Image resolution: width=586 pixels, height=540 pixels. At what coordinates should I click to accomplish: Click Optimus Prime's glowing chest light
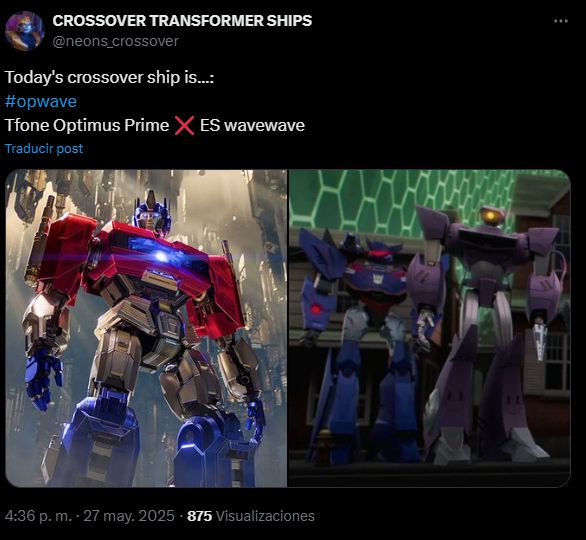[161, 256]
